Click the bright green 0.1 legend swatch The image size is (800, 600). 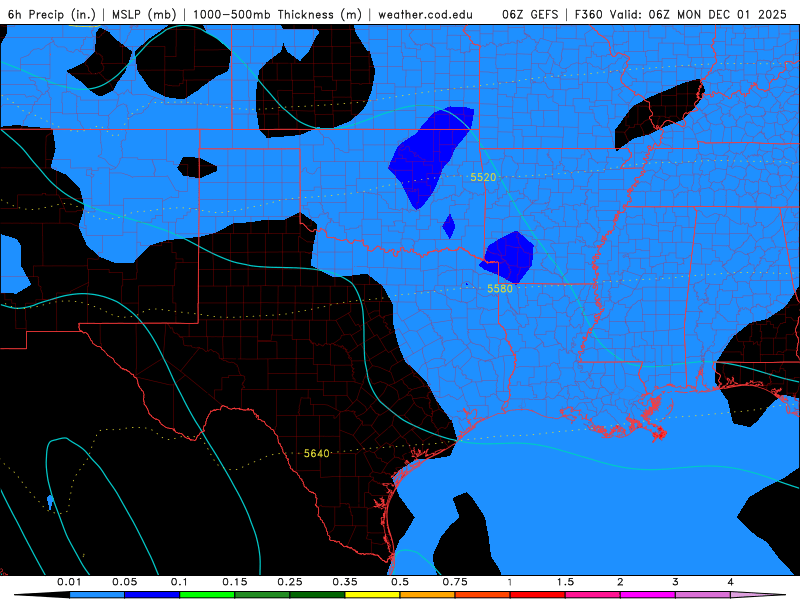[207, 595]
